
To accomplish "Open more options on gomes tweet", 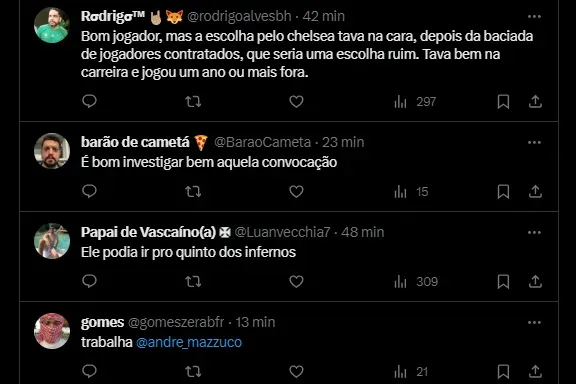I will pos(534,323).
